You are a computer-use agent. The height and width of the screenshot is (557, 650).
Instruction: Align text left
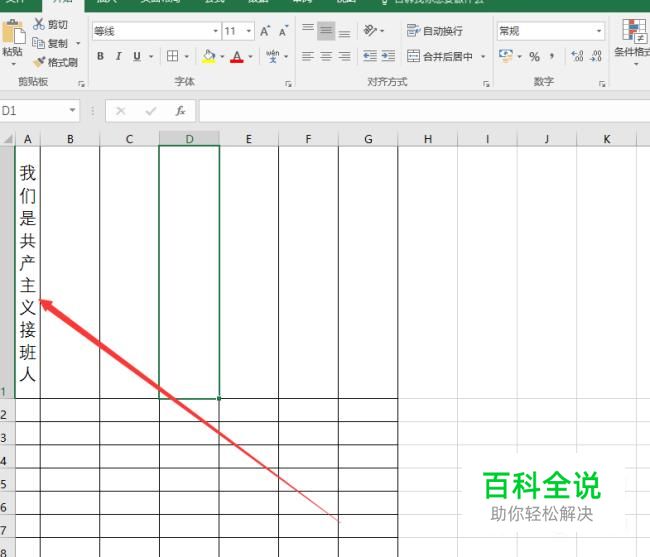(x=308, y=56)
